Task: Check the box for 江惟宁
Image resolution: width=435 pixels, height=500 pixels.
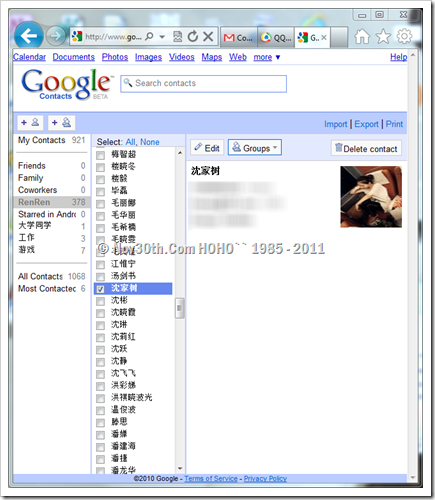Action: (x=100, y=265)
